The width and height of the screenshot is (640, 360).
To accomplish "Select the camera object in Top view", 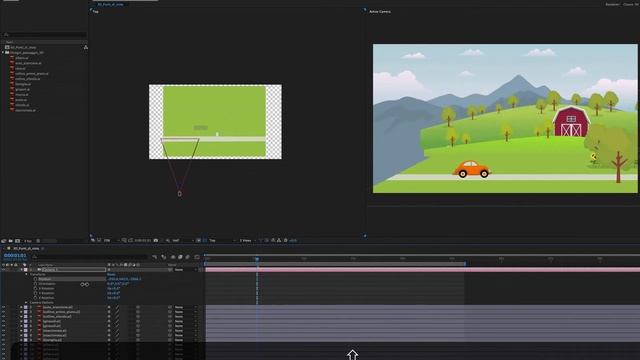I will coord(180,193).
